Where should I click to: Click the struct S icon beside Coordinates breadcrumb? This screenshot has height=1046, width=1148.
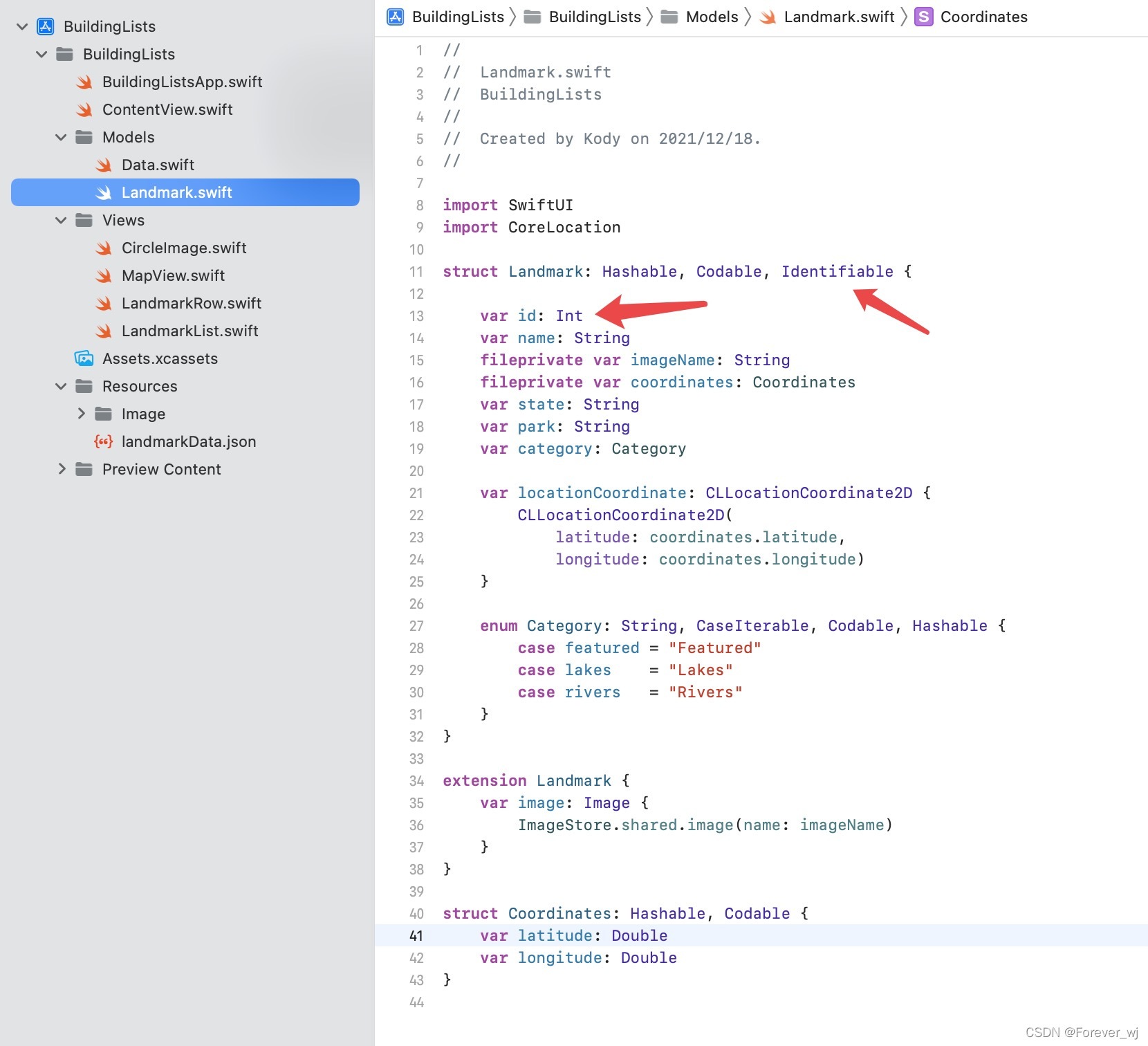[924, 17]
